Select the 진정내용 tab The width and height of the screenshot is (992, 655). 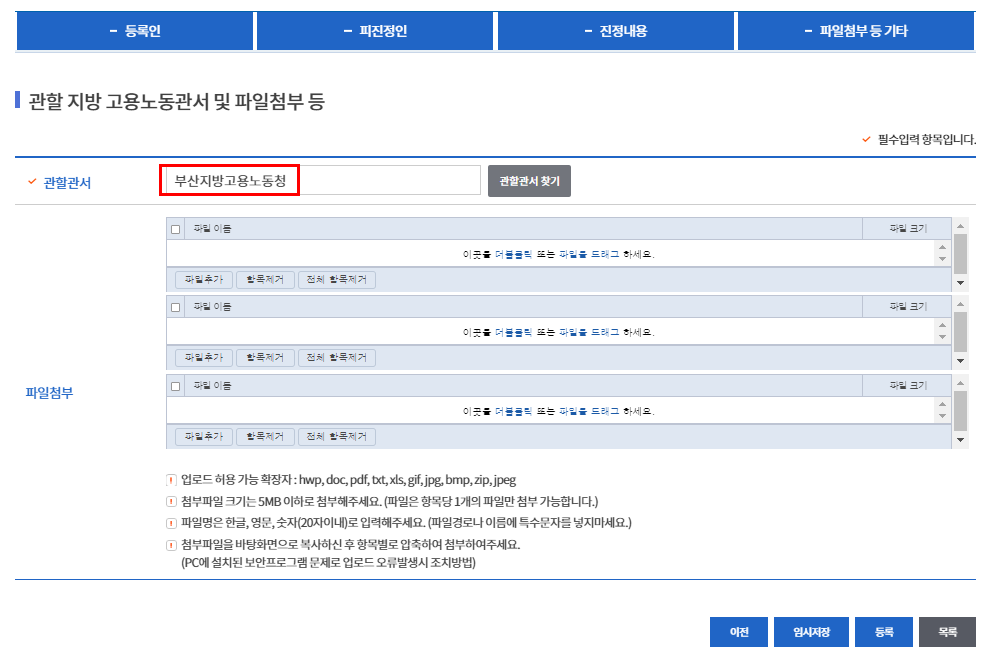pyautogui.click(x=615, y=31)
